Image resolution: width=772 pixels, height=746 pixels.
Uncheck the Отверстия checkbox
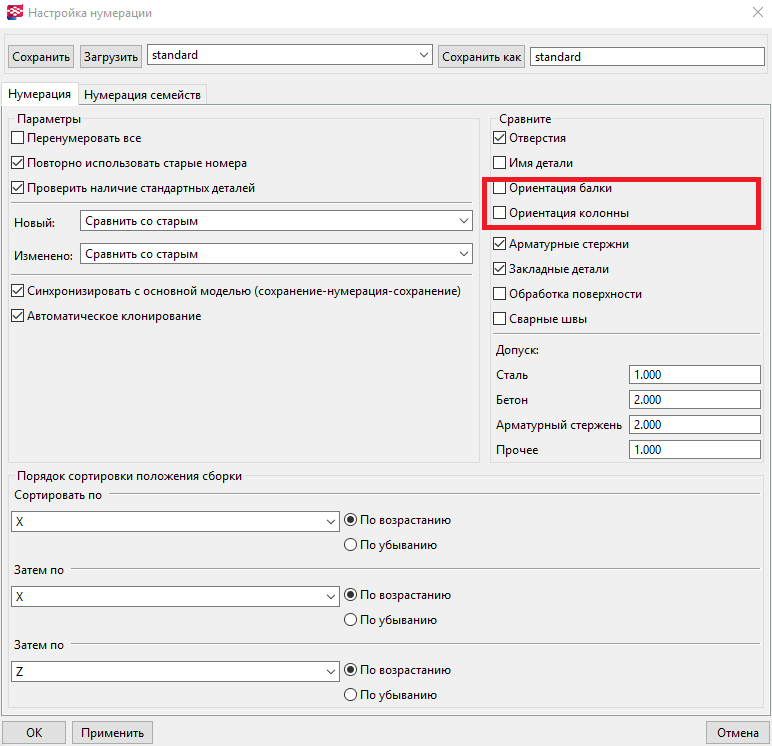(x=500, y=138)
